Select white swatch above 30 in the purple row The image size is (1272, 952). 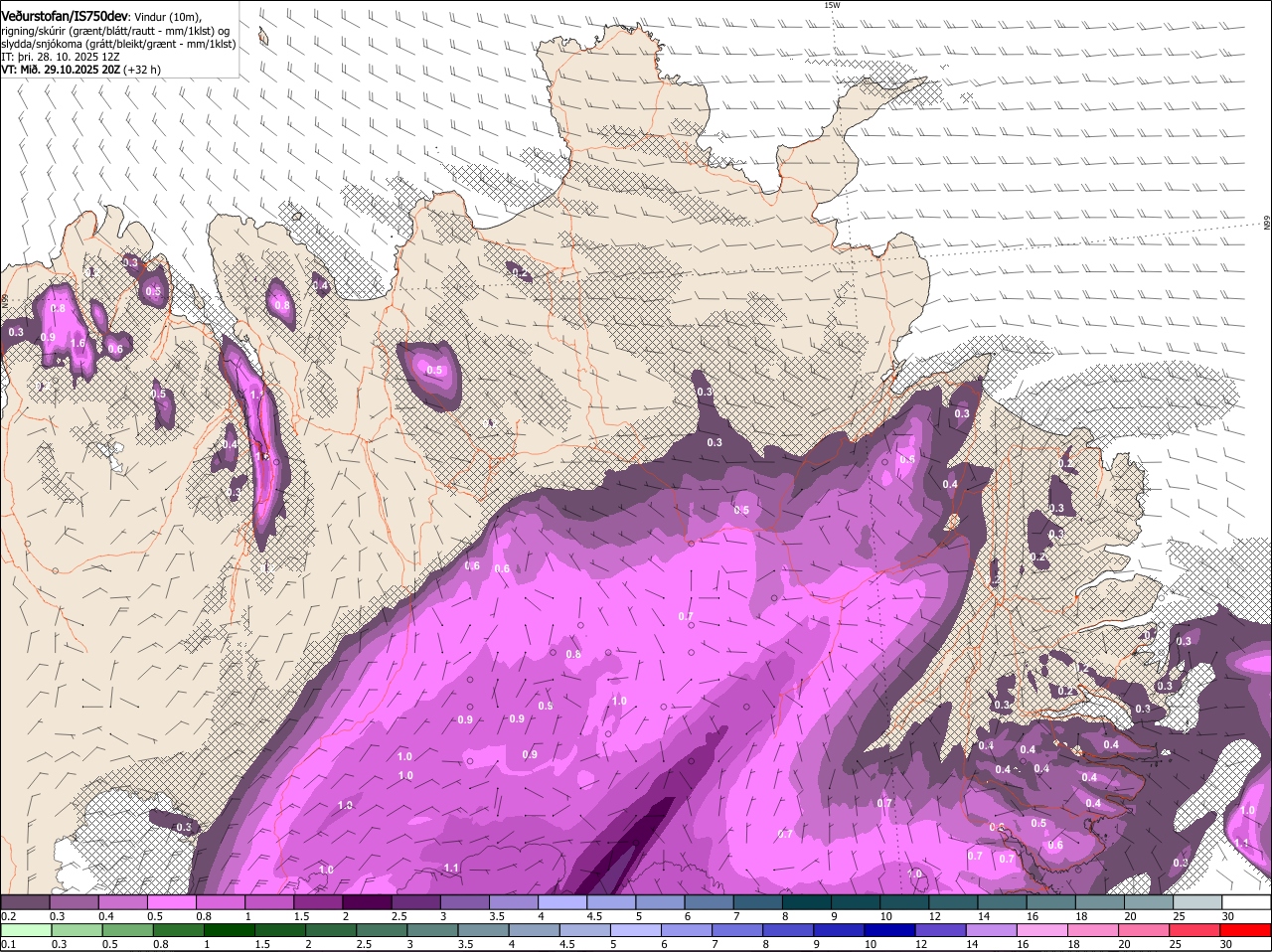[x=1246, y=902]
